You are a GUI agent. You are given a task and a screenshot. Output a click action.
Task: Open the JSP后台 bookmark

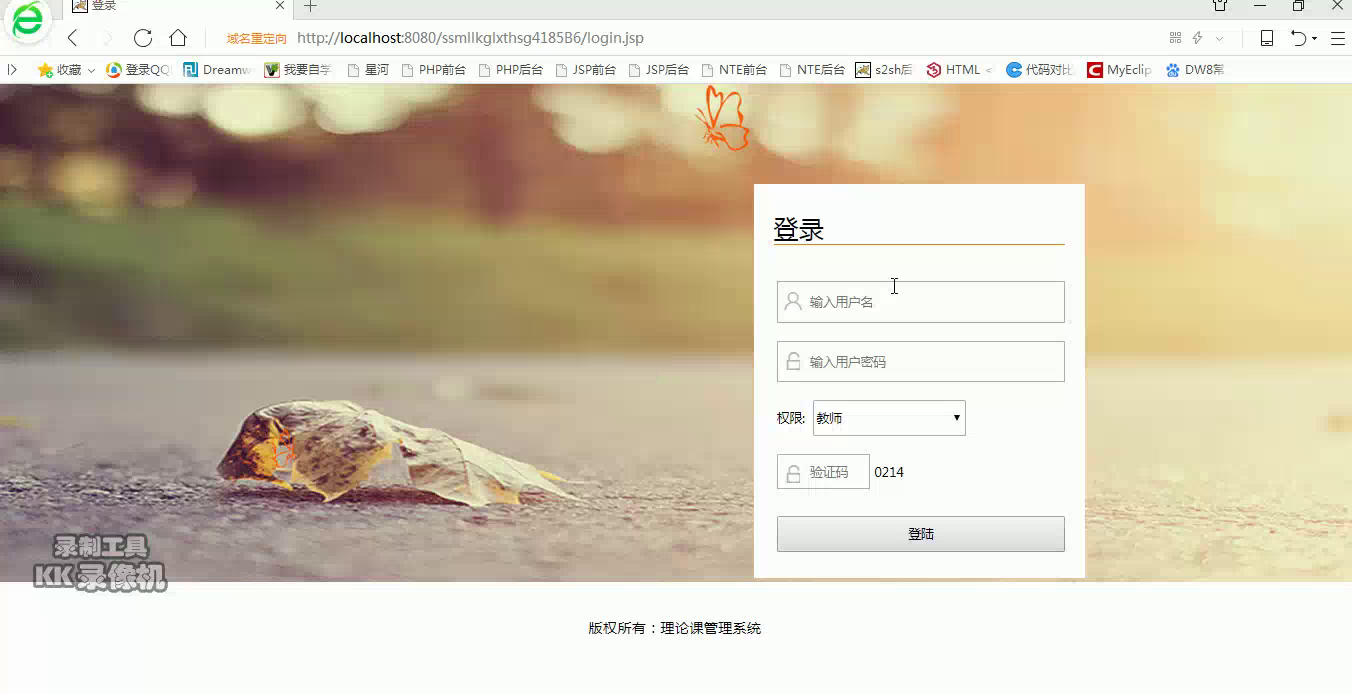[x=659, y=70]
